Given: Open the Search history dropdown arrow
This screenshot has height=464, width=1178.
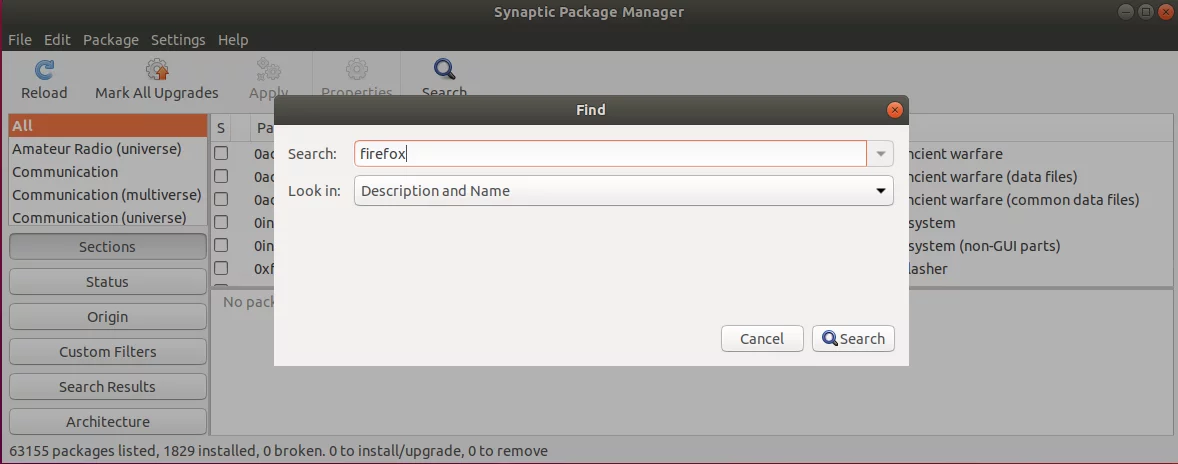Looking at the screenshot, I should pos(880,154).
